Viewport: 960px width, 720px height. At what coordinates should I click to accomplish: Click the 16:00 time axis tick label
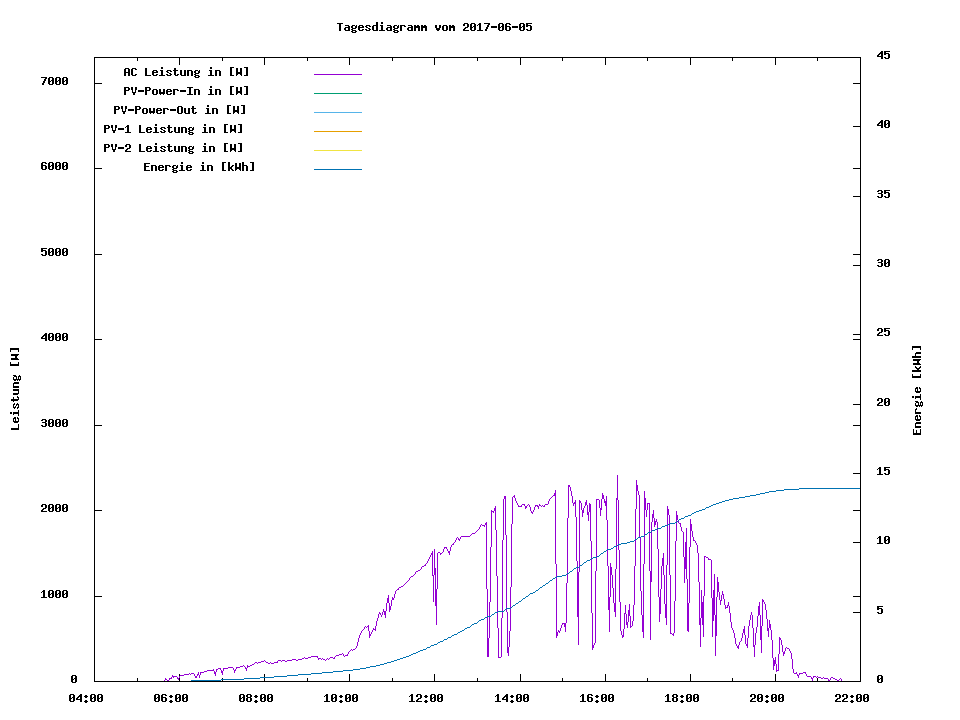pos(597,698)
